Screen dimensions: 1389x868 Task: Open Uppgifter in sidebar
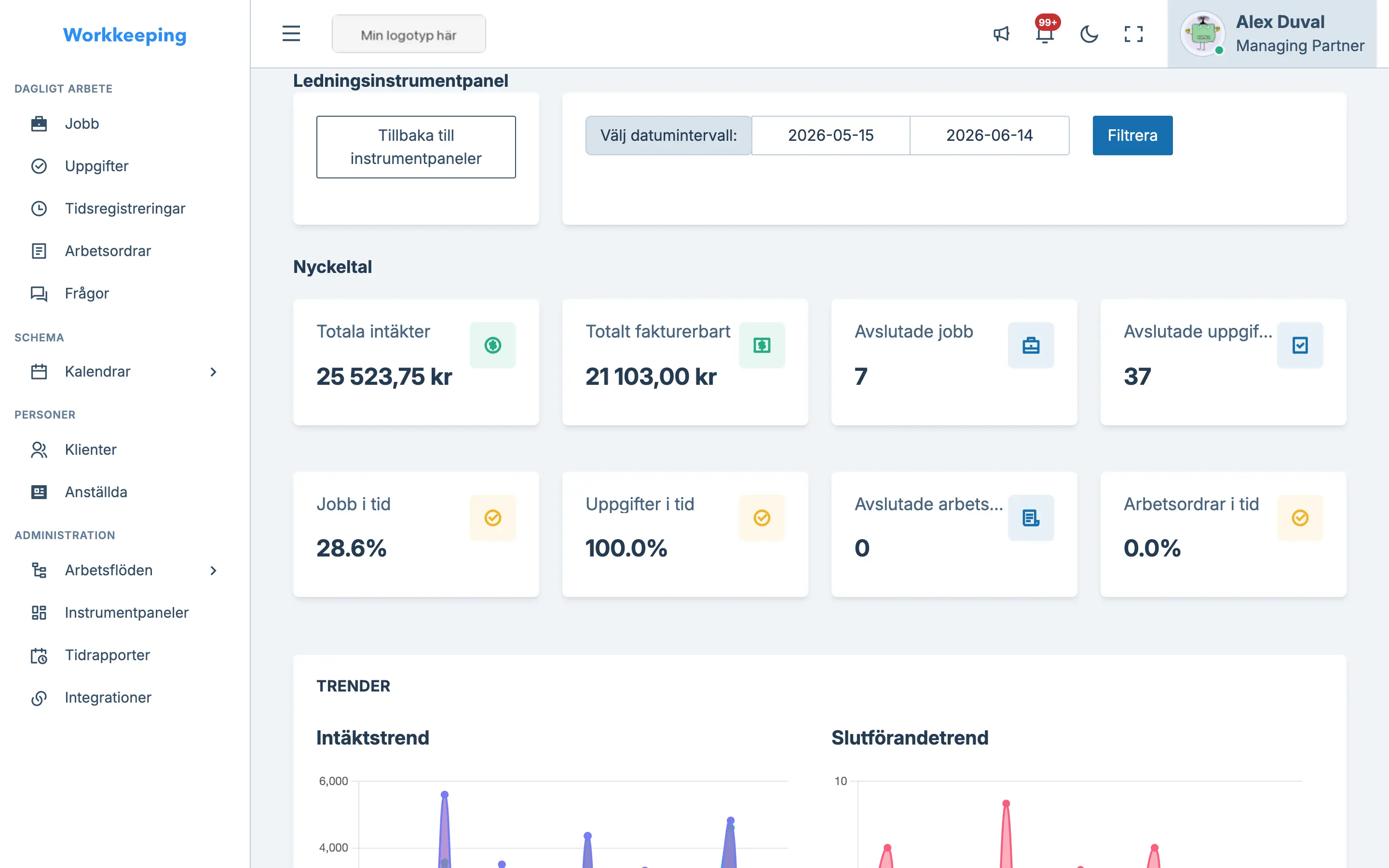(96, 166)
